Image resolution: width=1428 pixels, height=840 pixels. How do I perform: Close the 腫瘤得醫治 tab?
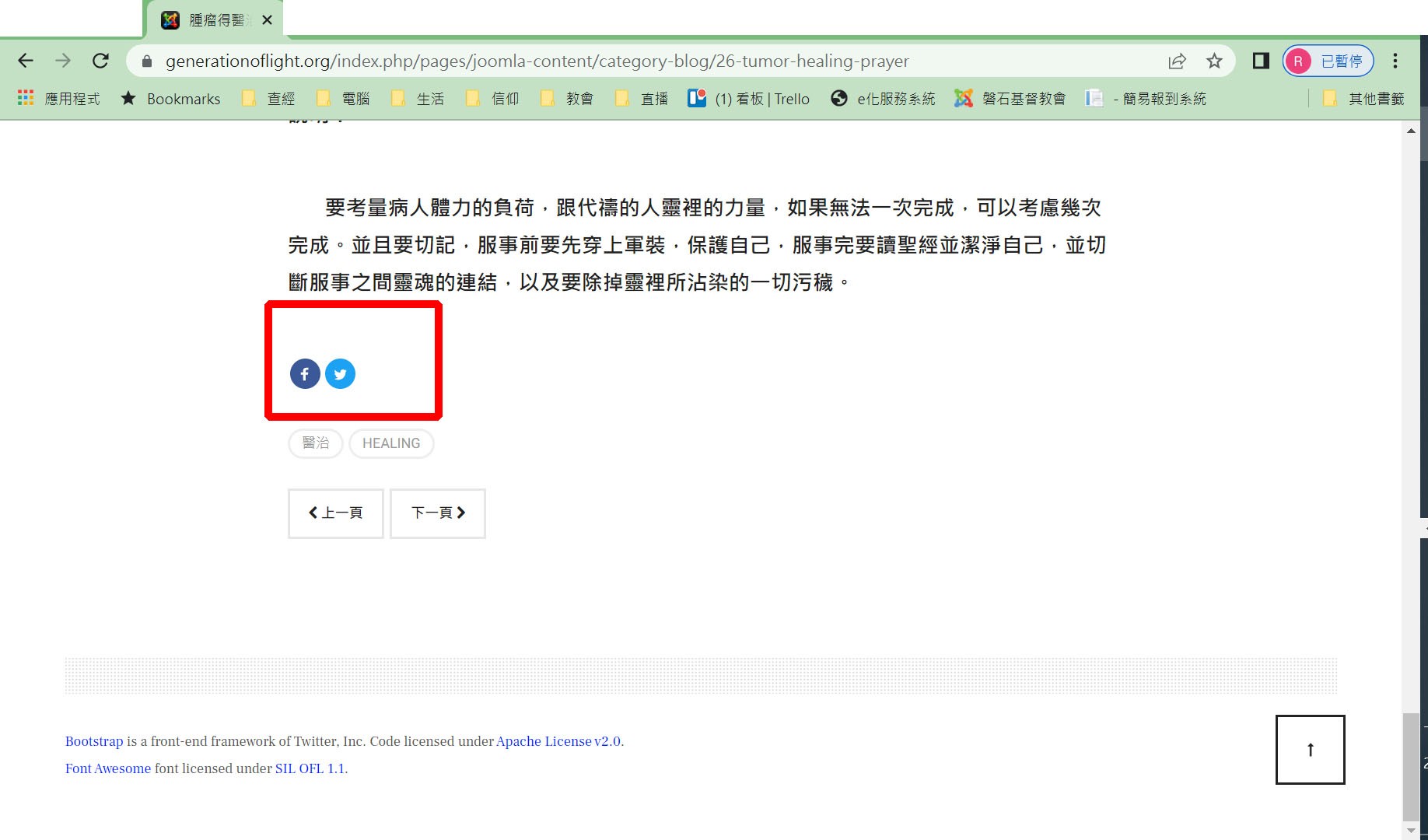tap(267, 20)
